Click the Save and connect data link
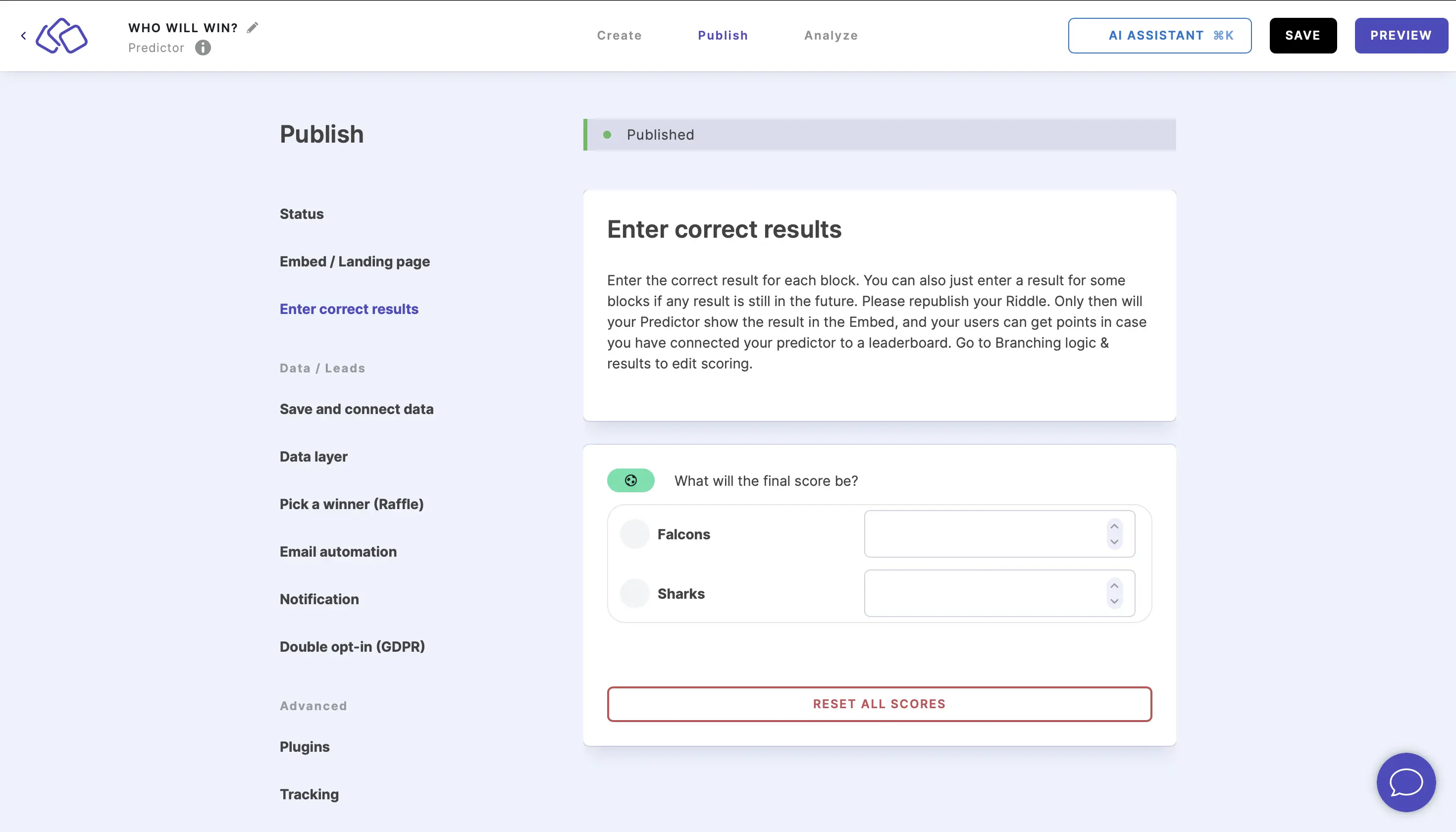 click(357, 408)
